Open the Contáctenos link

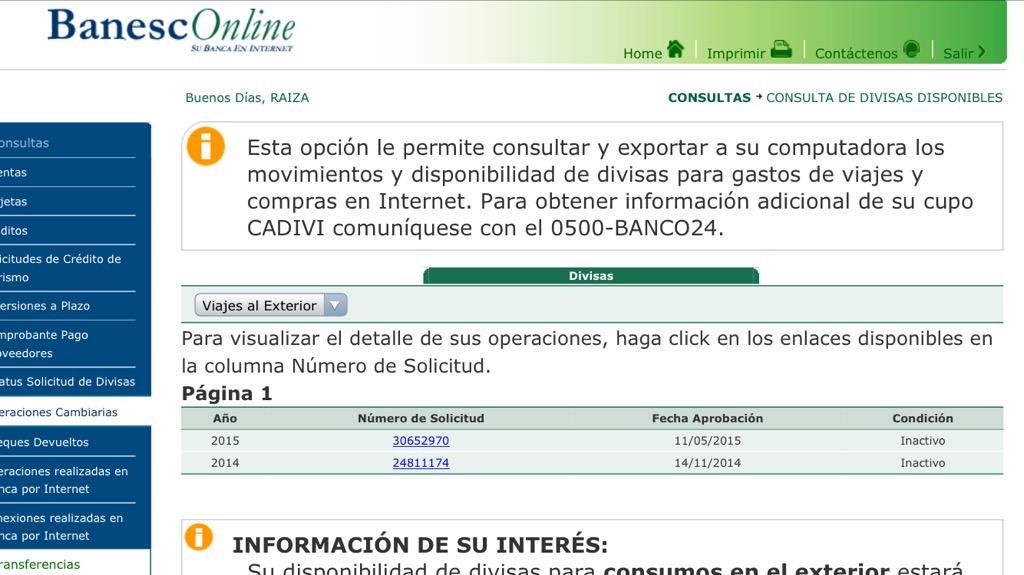[856, 54]
